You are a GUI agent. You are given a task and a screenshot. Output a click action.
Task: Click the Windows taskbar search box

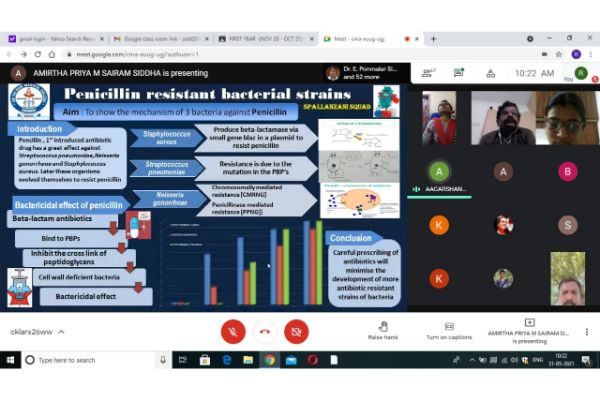pos(90,360)
